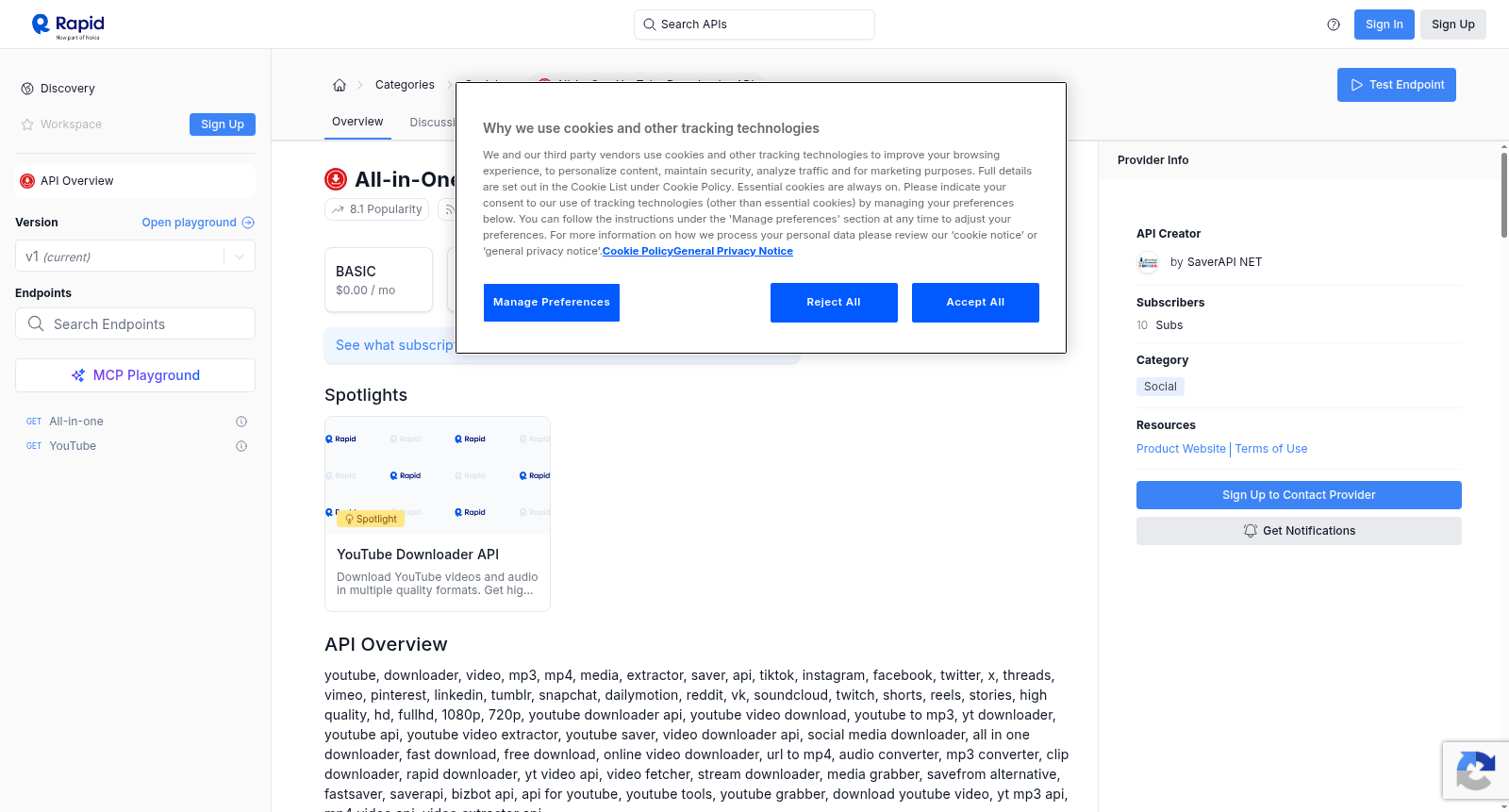Click Sign Up in the top header
The image size is (1509, 812).
(x=1453, y=25)
